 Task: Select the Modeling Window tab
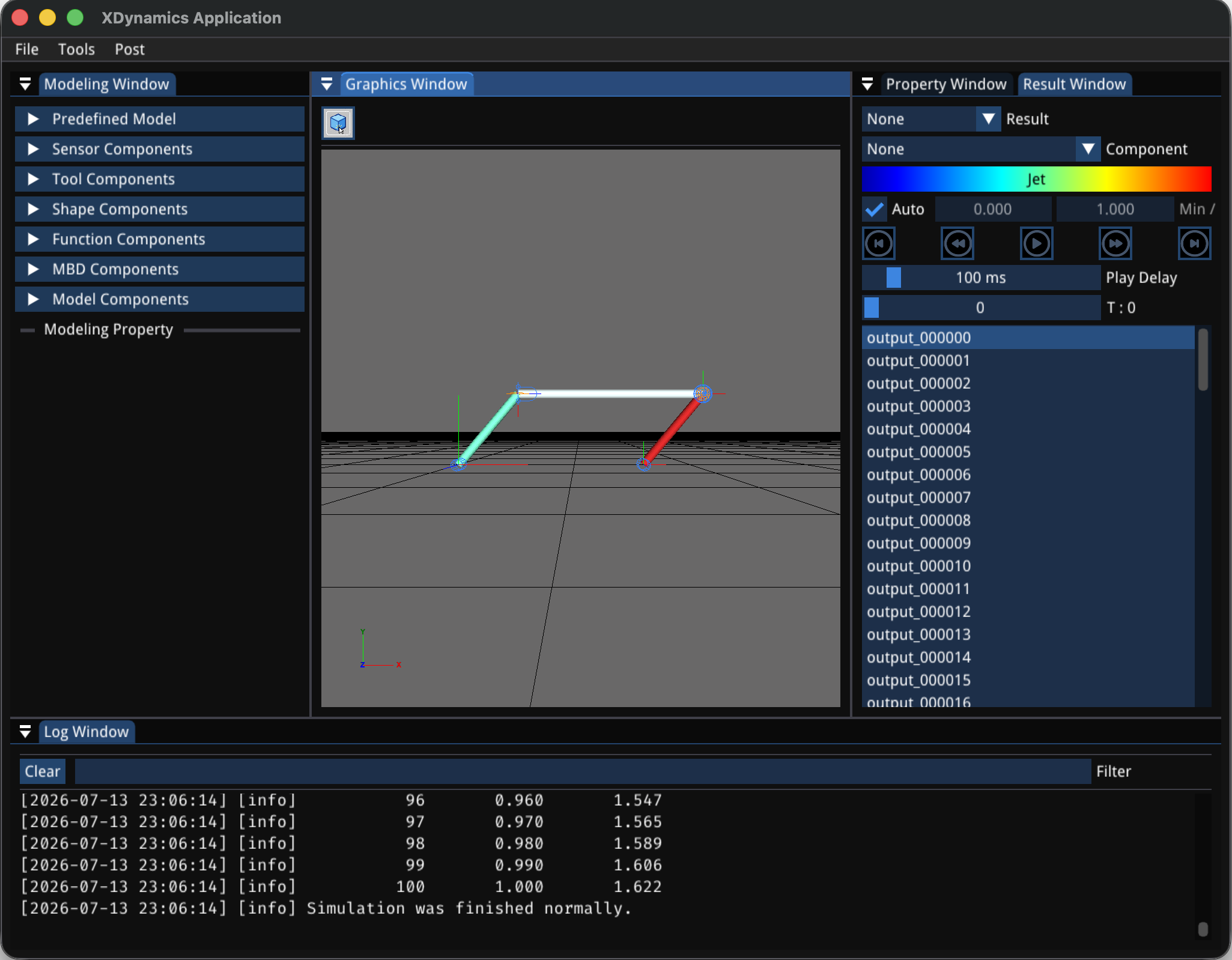pyautogui.click(x=107, y=84)
